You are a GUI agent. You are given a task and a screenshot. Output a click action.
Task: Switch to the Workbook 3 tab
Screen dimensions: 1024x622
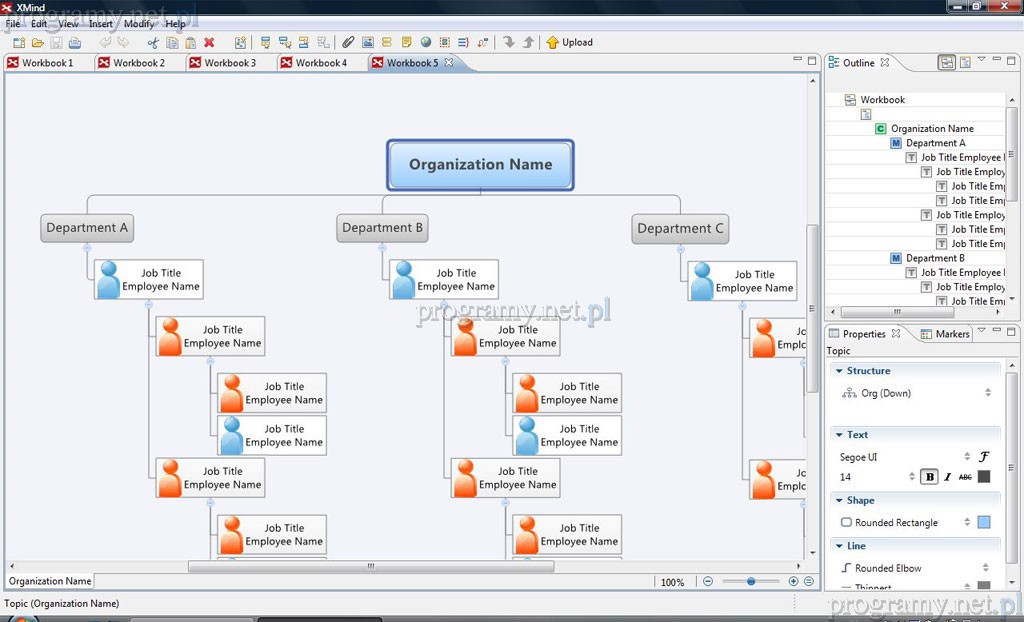229,63
